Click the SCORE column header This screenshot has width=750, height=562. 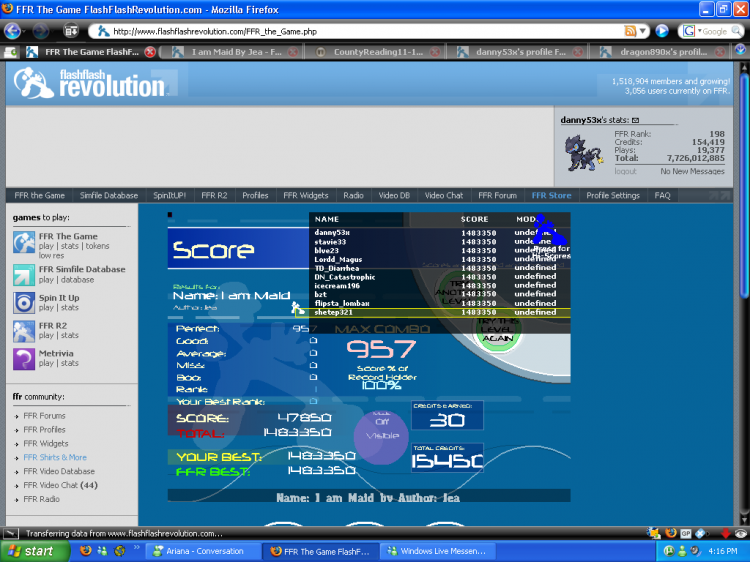[474, 219]
